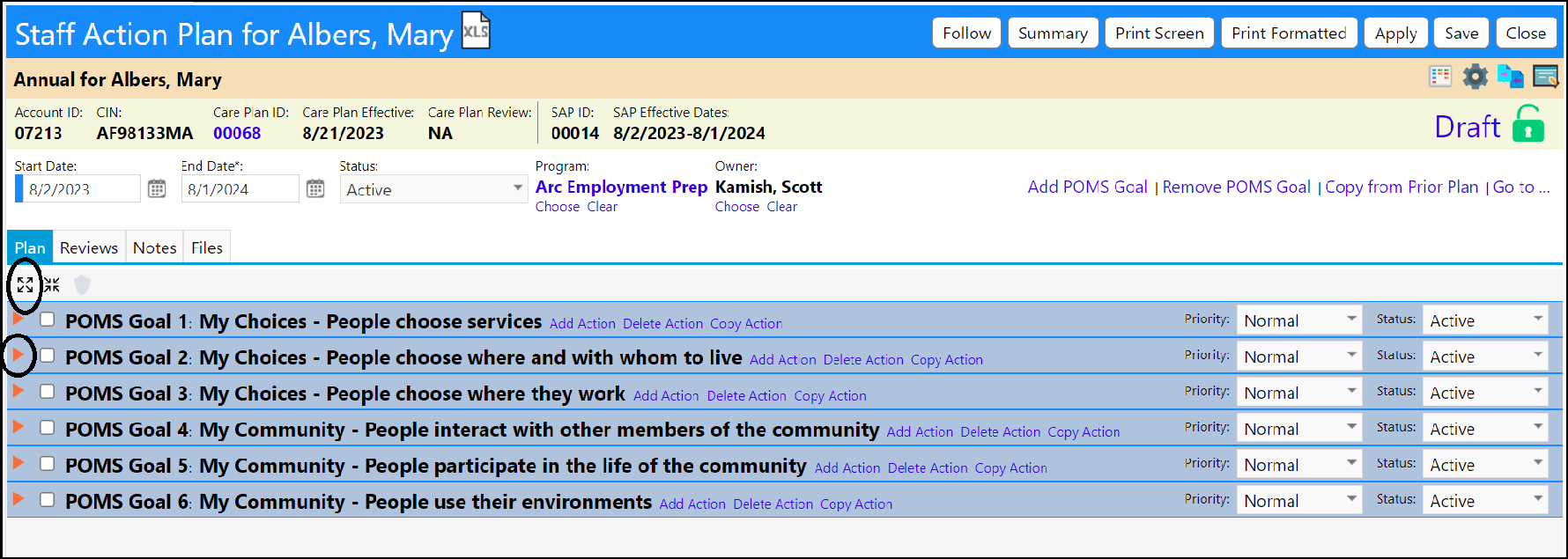This screenshot has width=1568, height=559.
Task: Open the plan Status dropdown
Action: [x=433, y=189]
